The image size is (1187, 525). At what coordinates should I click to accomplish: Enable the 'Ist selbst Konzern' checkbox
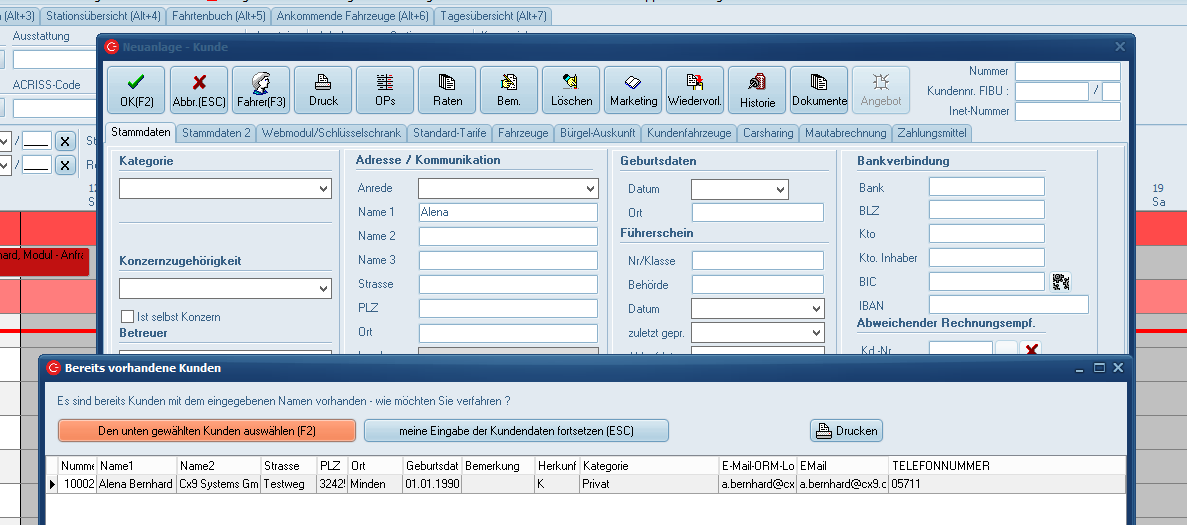click(127, 317)
